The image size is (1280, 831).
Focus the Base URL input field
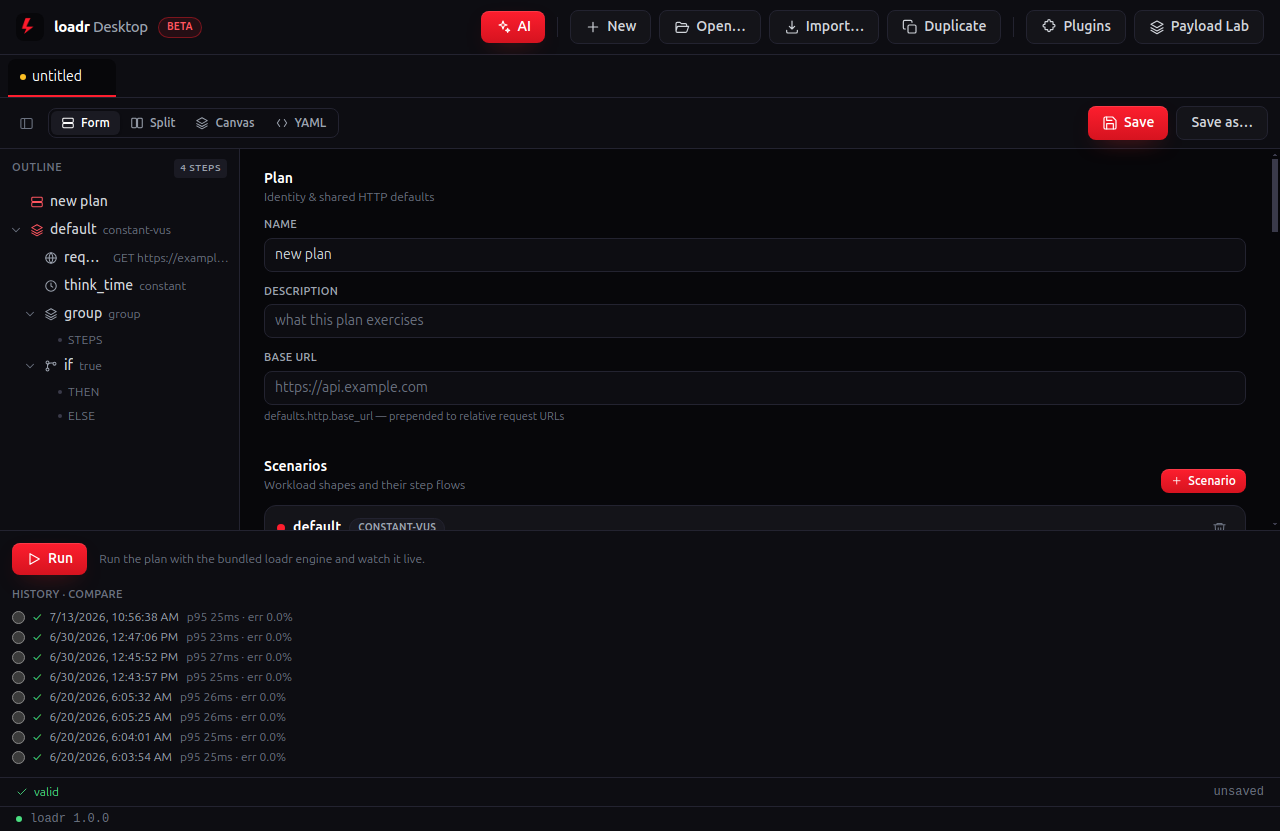pos(755,388)
